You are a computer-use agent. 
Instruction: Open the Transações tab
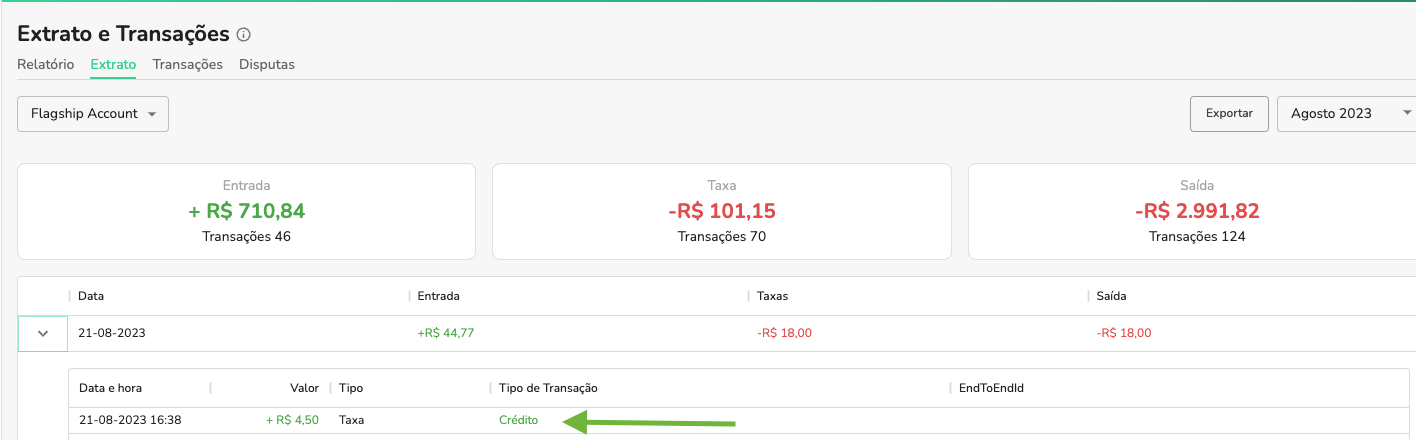pyautogui.click(x=187, y=64)
